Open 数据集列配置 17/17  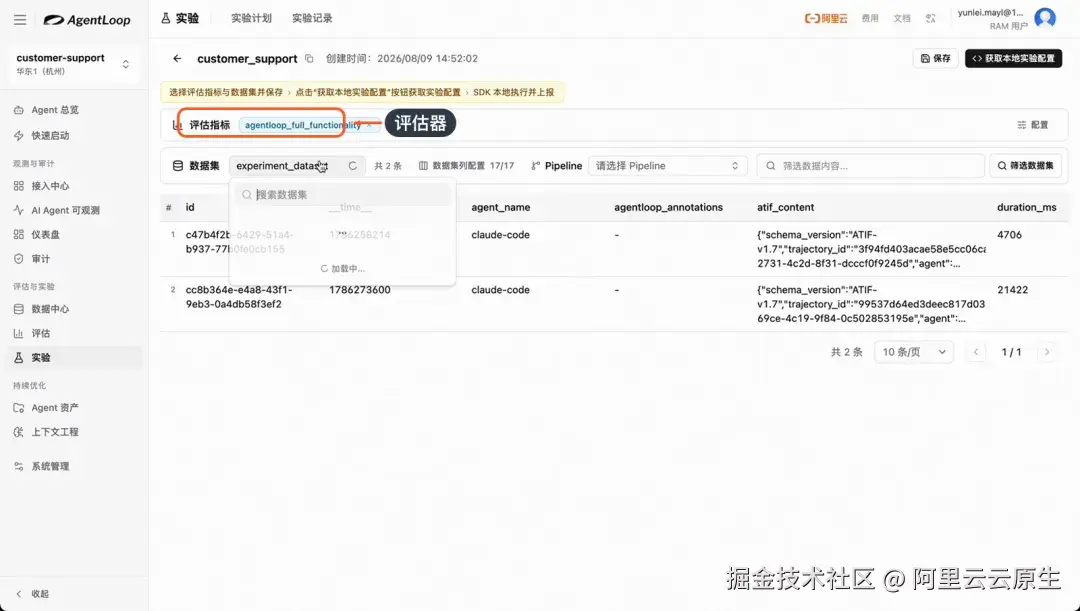coord(466,166)
